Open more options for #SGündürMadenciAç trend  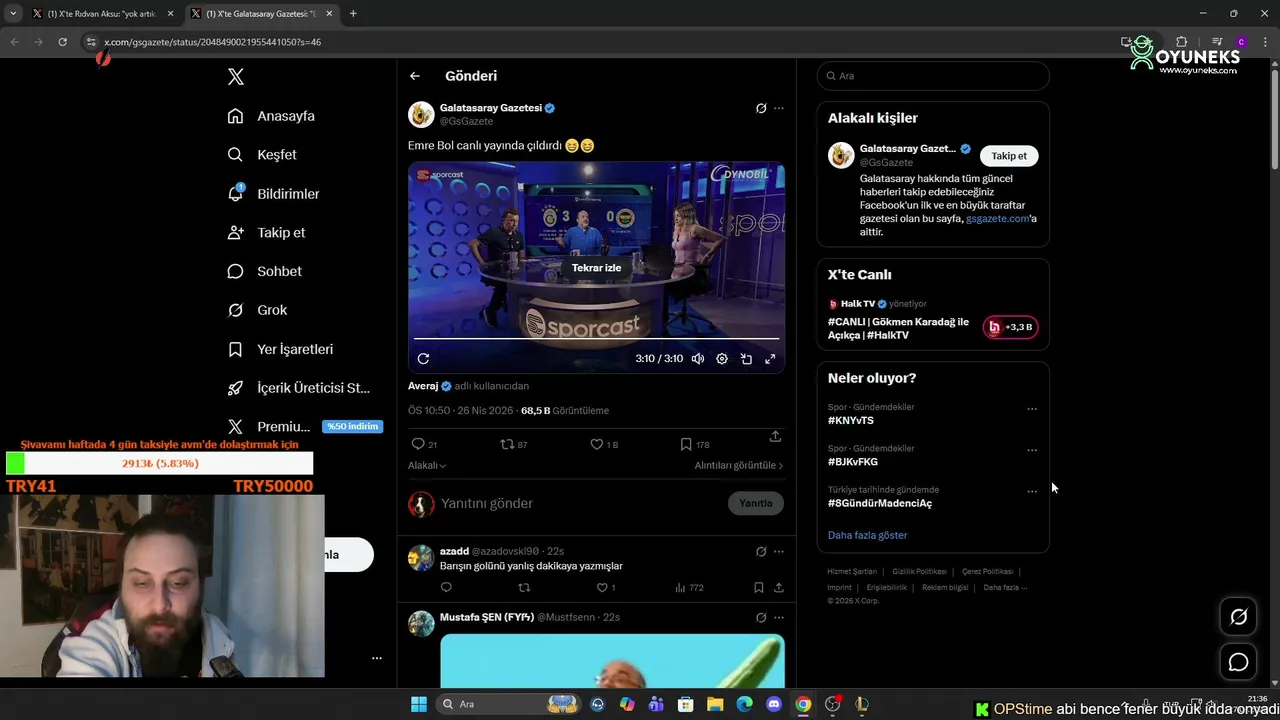tap(1032, 492)
